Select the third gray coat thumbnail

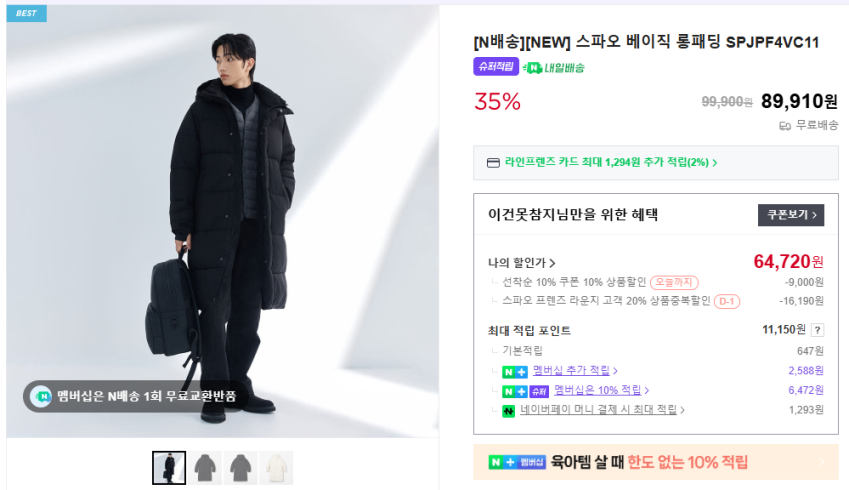coord(241,468)
